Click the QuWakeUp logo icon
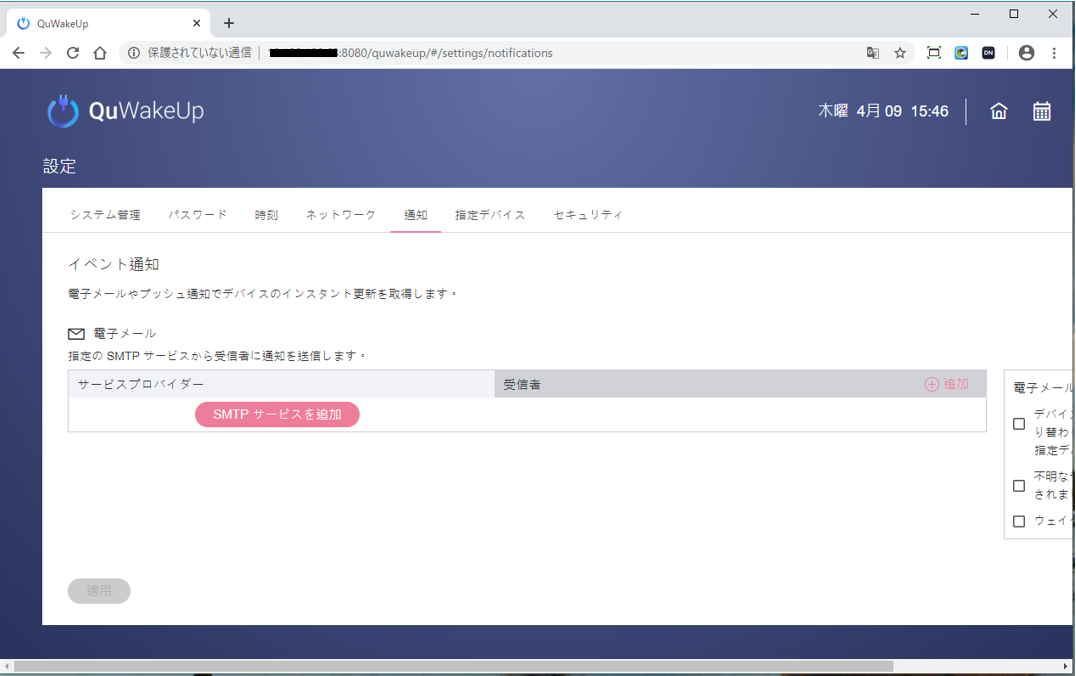1076x676 pixels. pyautogui.click(x=63, y=111)
